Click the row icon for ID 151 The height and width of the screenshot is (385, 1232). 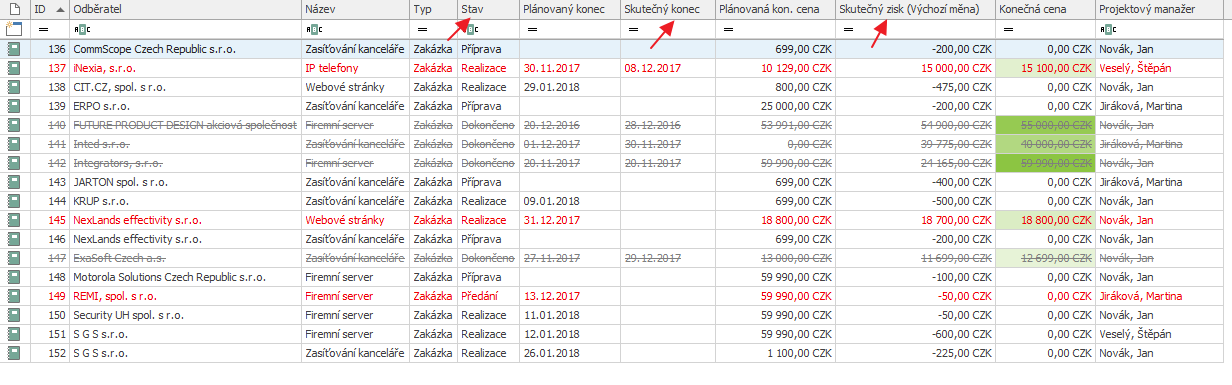[14, 334]
